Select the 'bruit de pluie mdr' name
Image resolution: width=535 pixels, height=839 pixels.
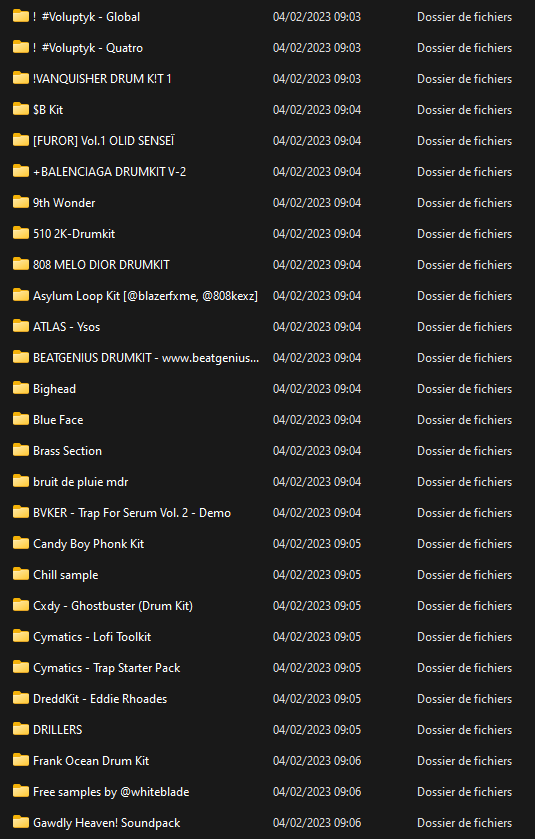(81, 482)
